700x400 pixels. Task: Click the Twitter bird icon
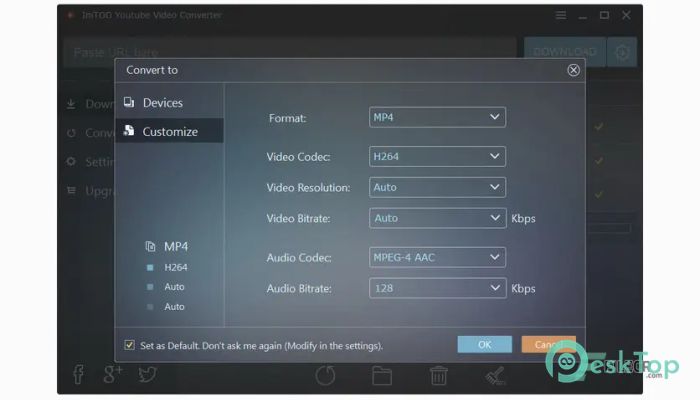coord(147,374)
